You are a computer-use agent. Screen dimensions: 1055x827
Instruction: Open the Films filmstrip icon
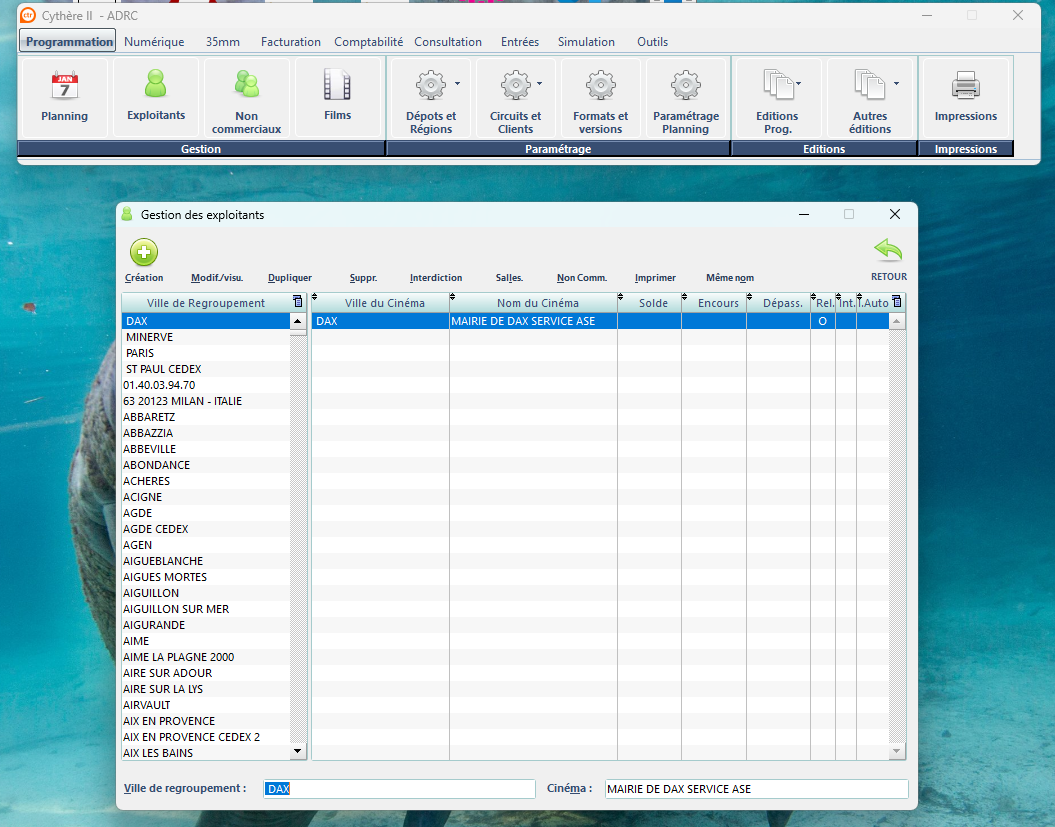point(337,87)
